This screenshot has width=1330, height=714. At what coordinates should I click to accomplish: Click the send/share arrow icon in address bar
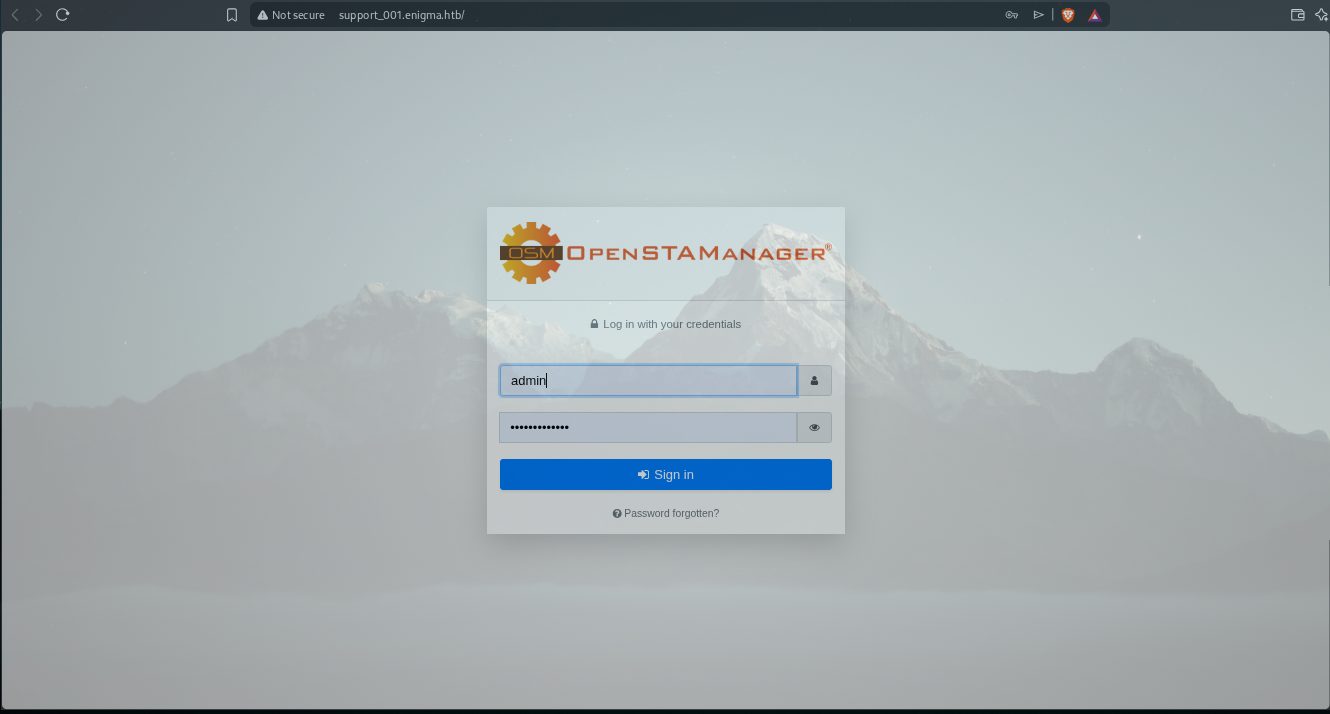click(1038, 15)
